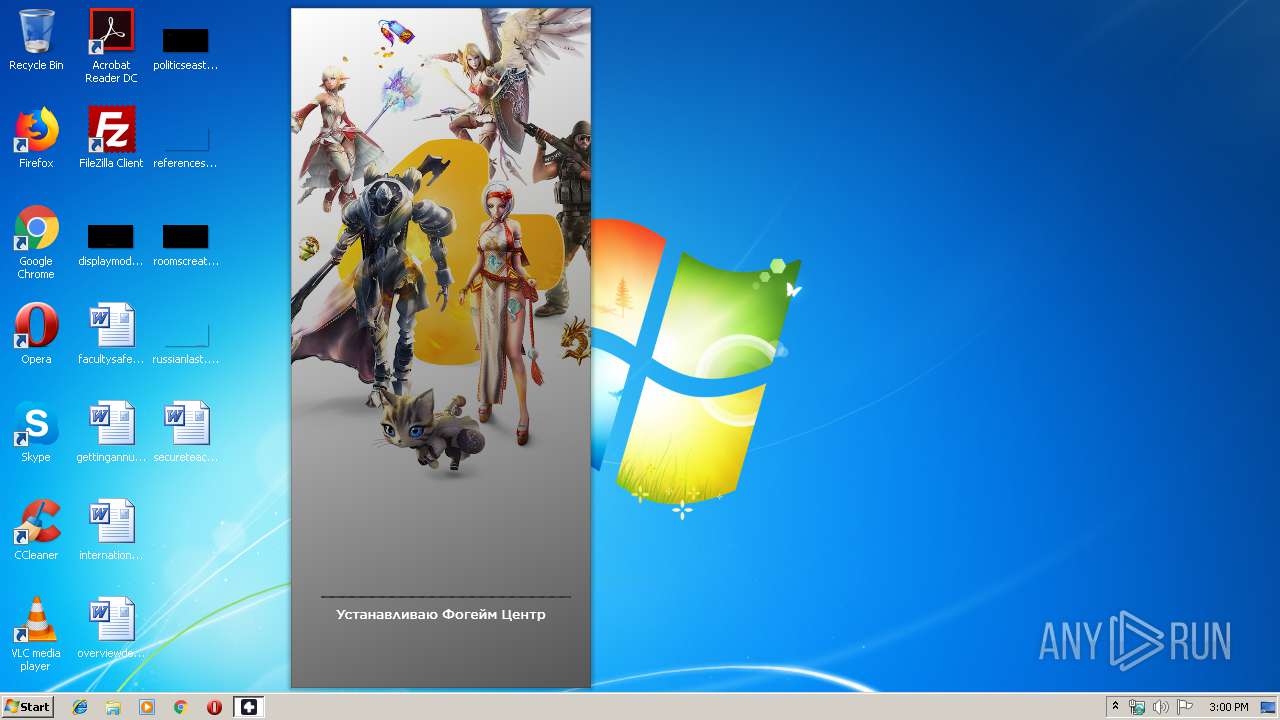Select the russianlast desktop file
The image size is (1280, 720).
tap(186, 340)
